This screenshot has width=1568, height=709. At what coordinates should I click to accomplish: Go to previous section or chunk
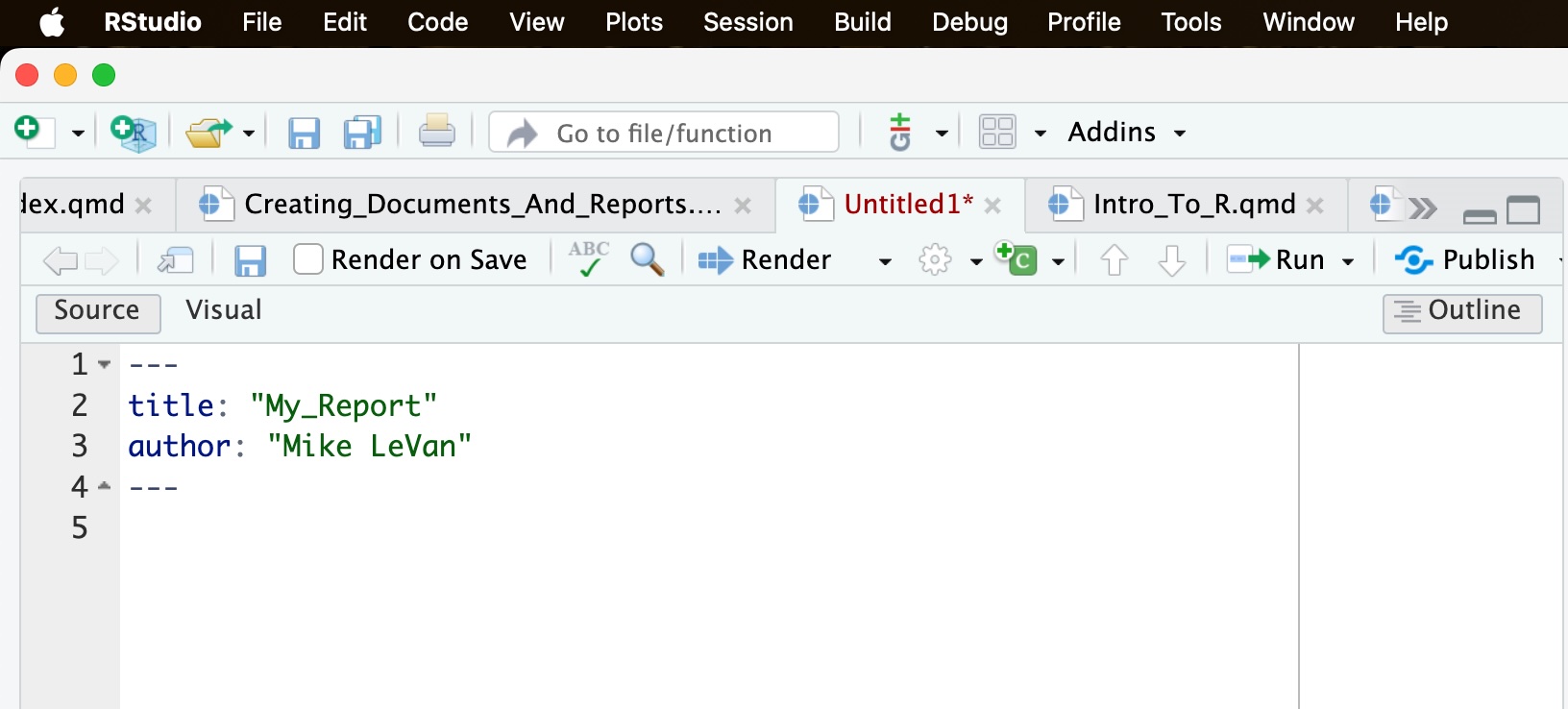coord(1114,259)
